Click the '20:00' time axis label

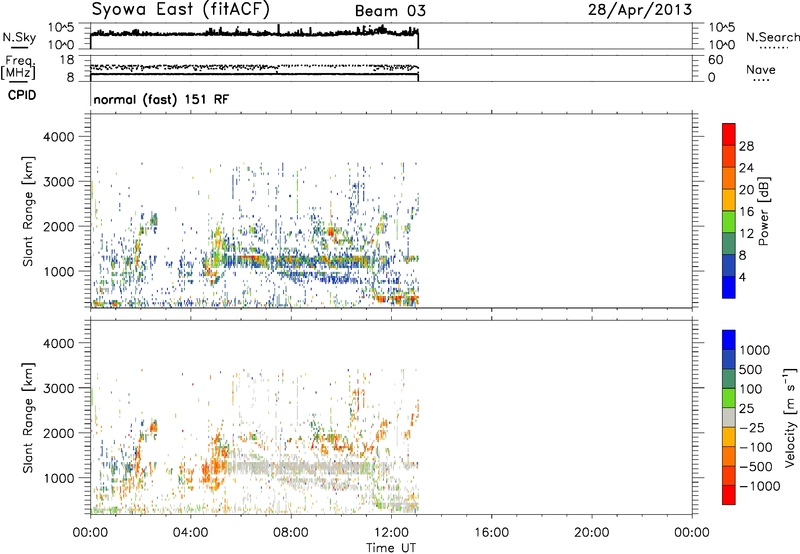591,533
